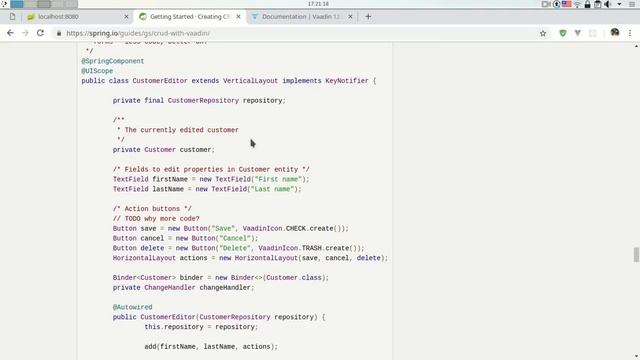Click the page scrollbar thumb
Image resolution: width=640 pixels, height=360 pixels.
coord(636,255)
